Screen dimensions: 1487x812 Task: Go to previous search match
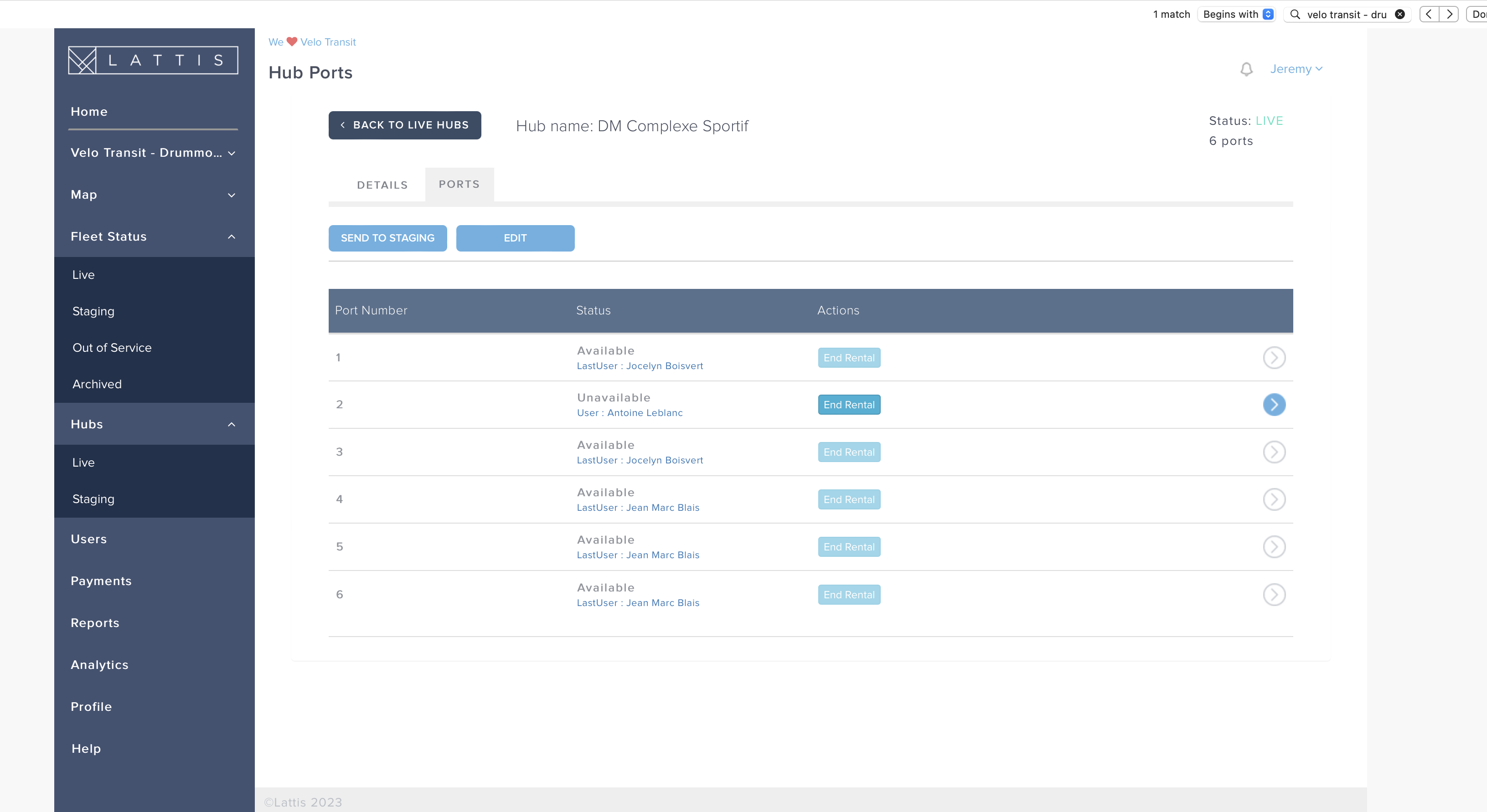point(1429,15)
